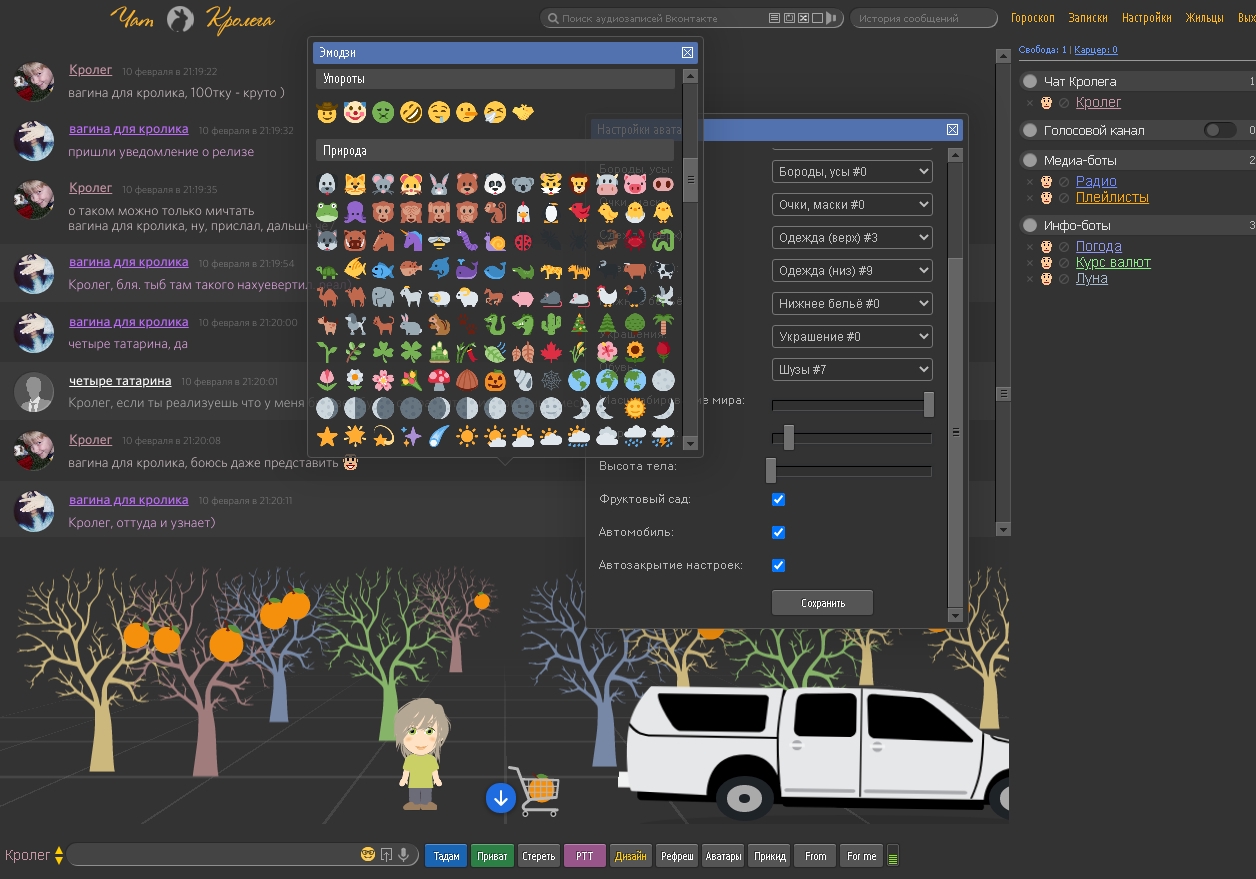Open the Кролег nickname selector arrows
The image size is (1256, 879).
pyautogui.click(x=59, y=856)
